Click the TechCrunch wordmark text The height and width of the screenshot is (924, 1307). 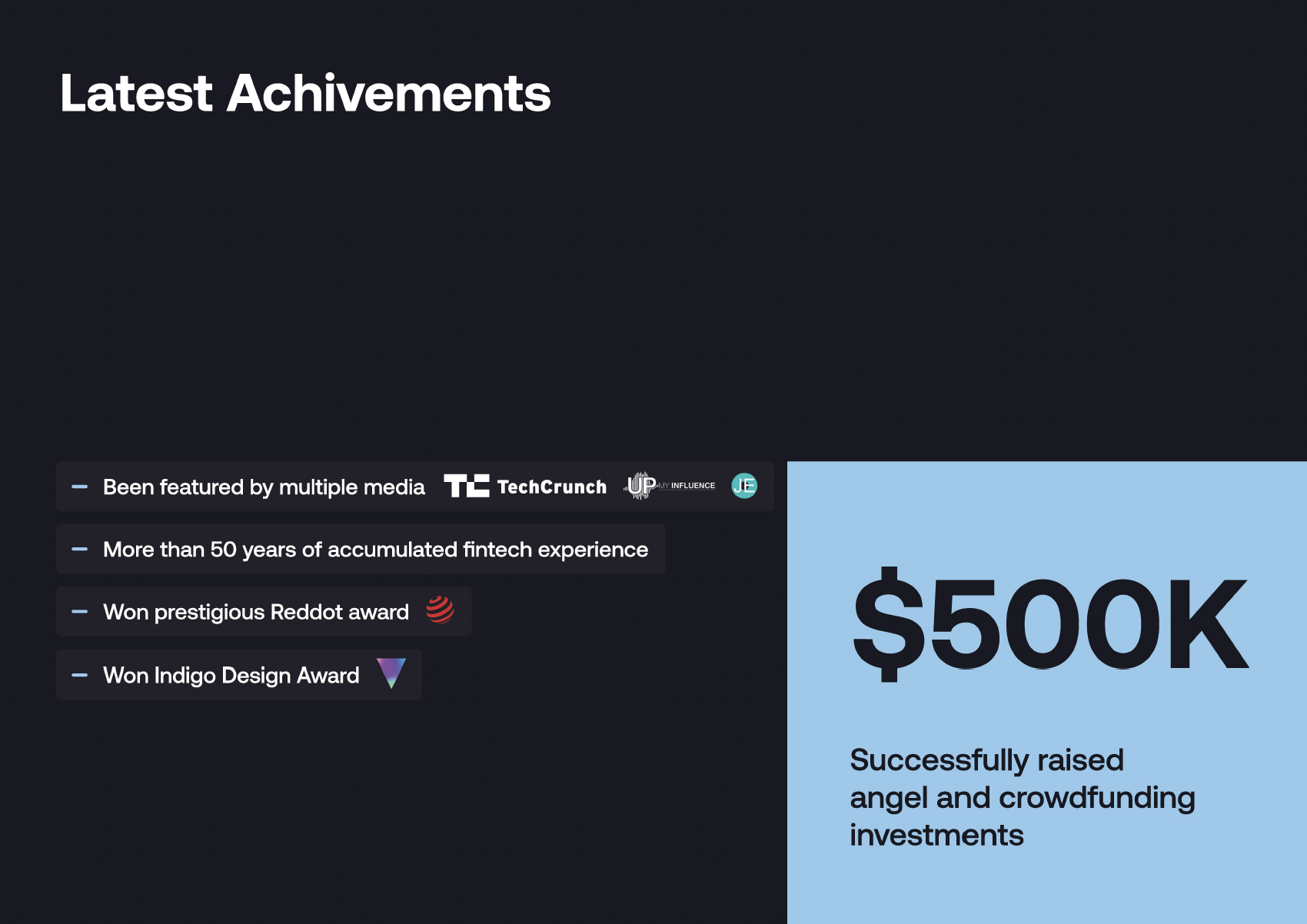(552, 487)
